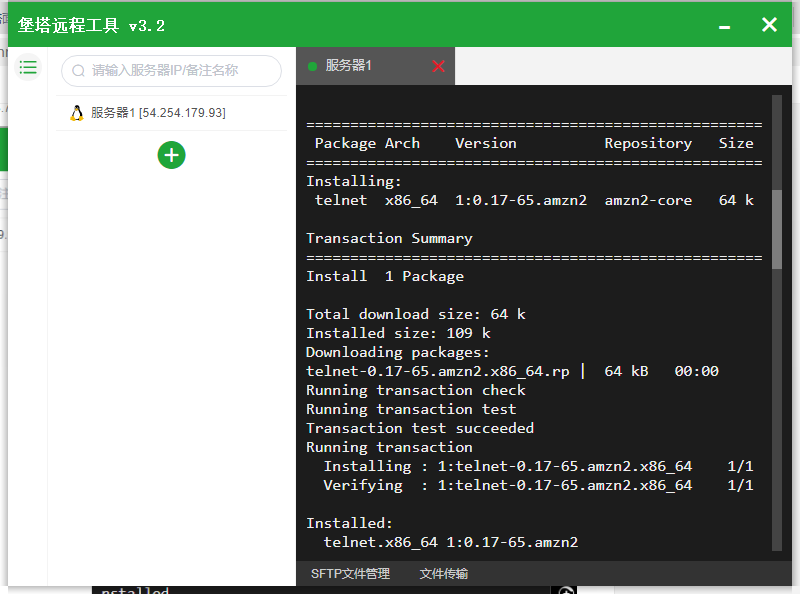This screenshot has height=594, width=800.
Task: Click scrollbar track above the thumb
Action: 777,142
